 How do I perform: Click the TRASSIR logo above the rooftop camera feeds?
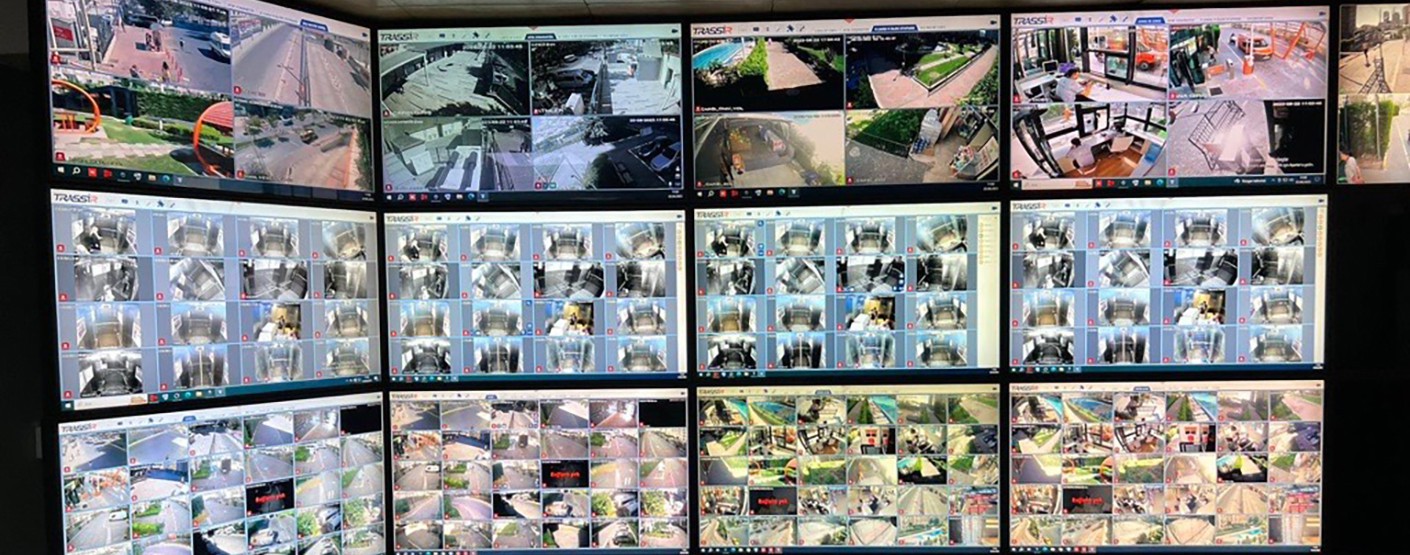400,35
